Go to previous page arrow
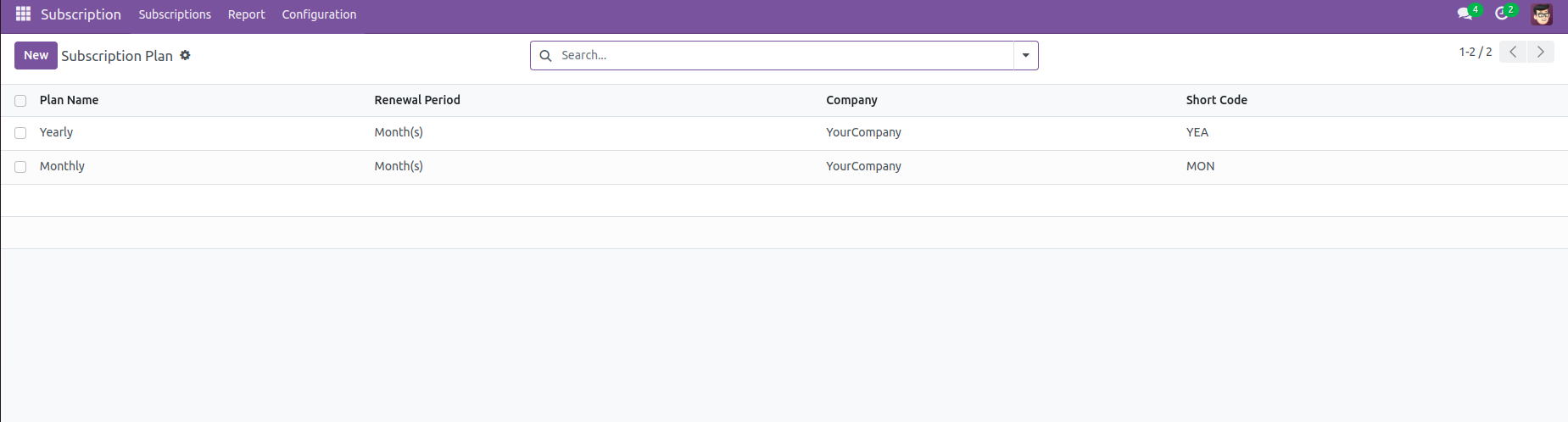1568x422 pixels. tap(1513, 52)
